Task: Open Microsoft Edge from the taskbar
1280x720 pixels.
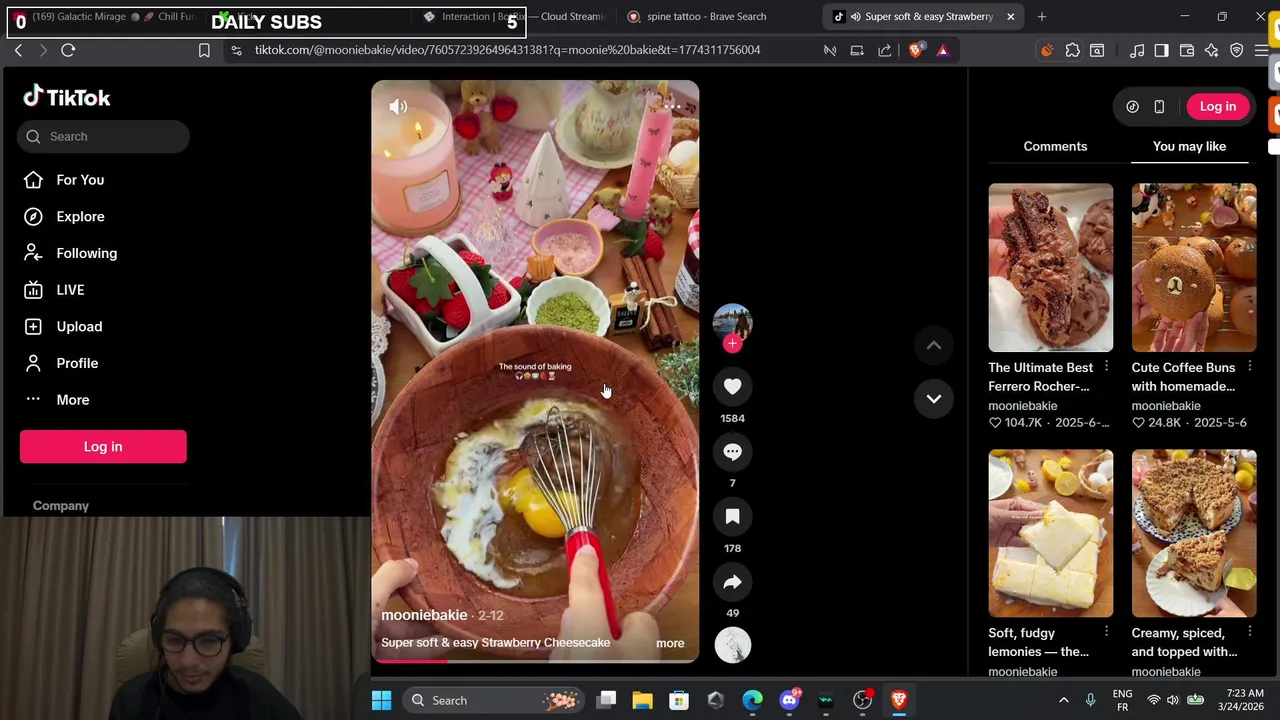Action: [752, 700]
